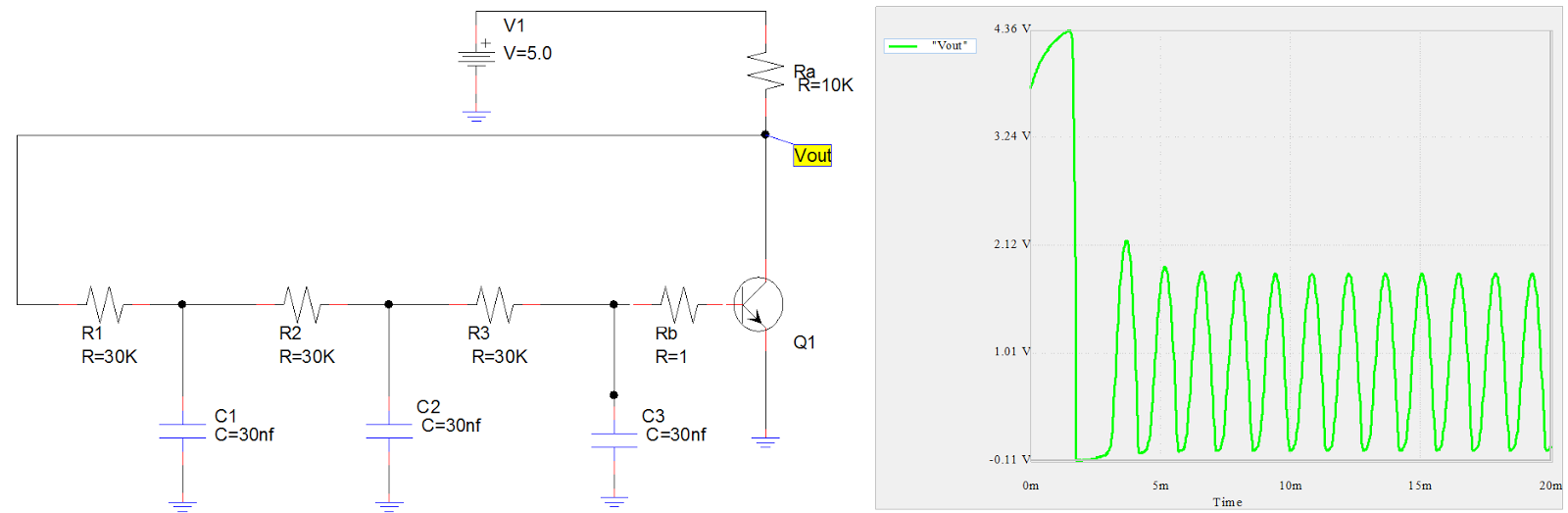Click the C=30nf value beside C2
Screen dimensions: 1568x513
pyautogui.click(x=451, y=426)
